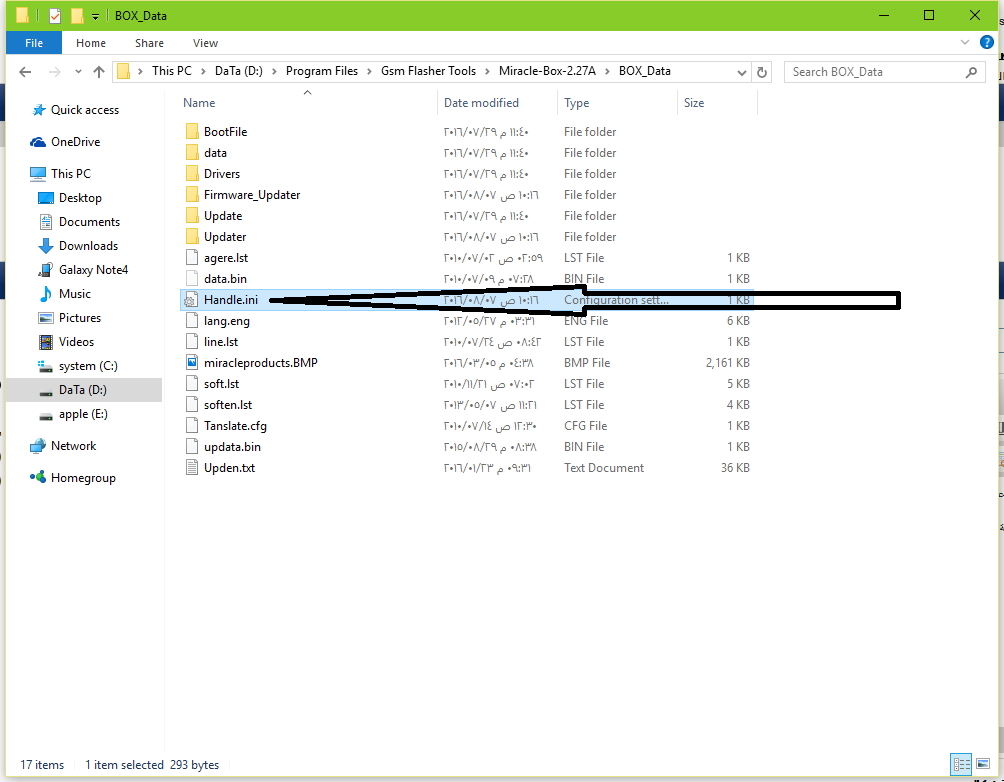
Task: Refresh the BOX_Data folder view
Action: click(761, 72)
